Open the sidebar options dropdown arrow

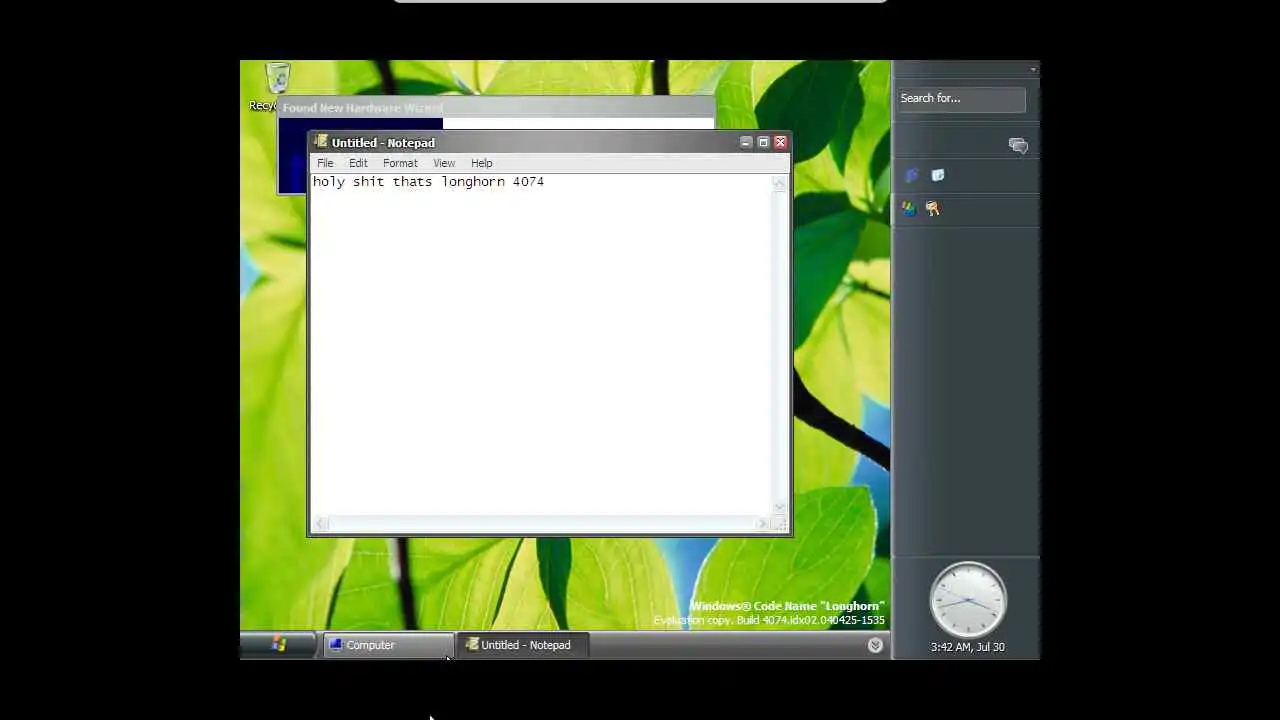pyautogui.click(x=1033, y=69)
